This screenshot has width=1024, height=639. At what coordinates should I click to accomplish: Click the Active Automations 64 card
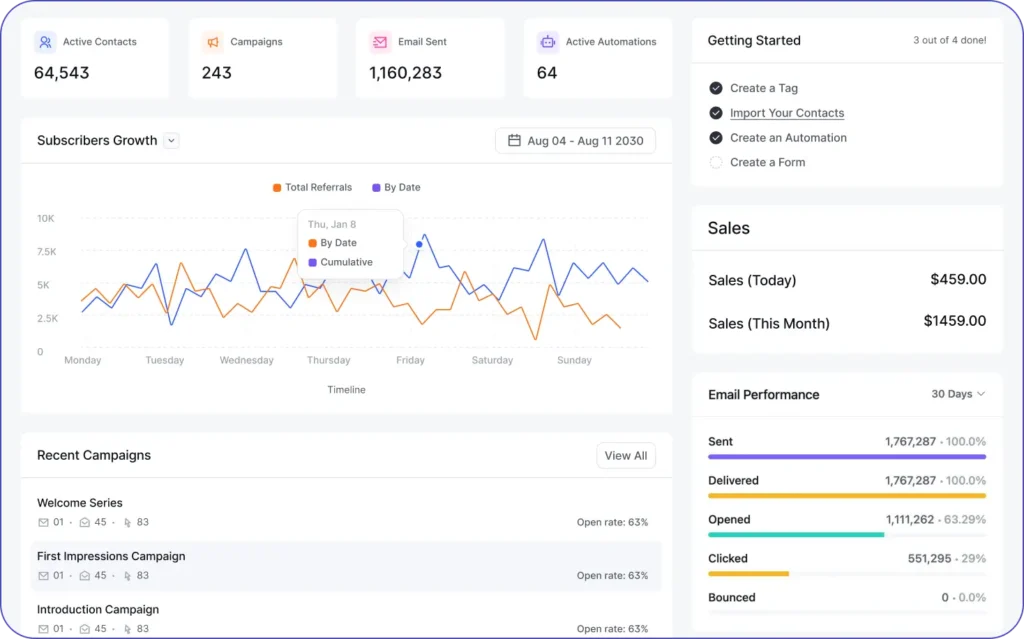(x=598, y=58)
